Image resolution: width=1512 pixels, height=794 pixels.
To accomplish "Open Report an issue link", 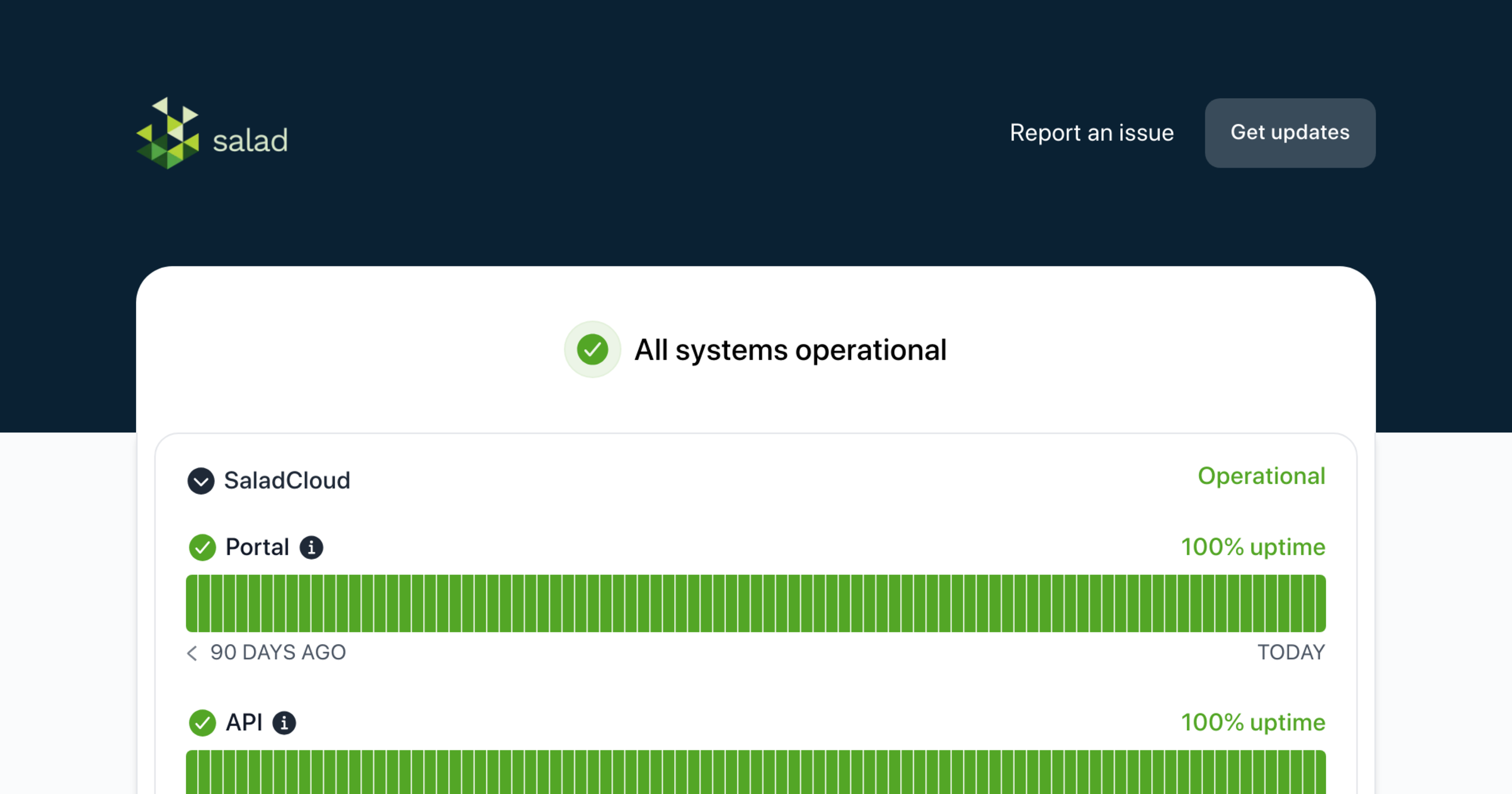I will (1091, 133).
